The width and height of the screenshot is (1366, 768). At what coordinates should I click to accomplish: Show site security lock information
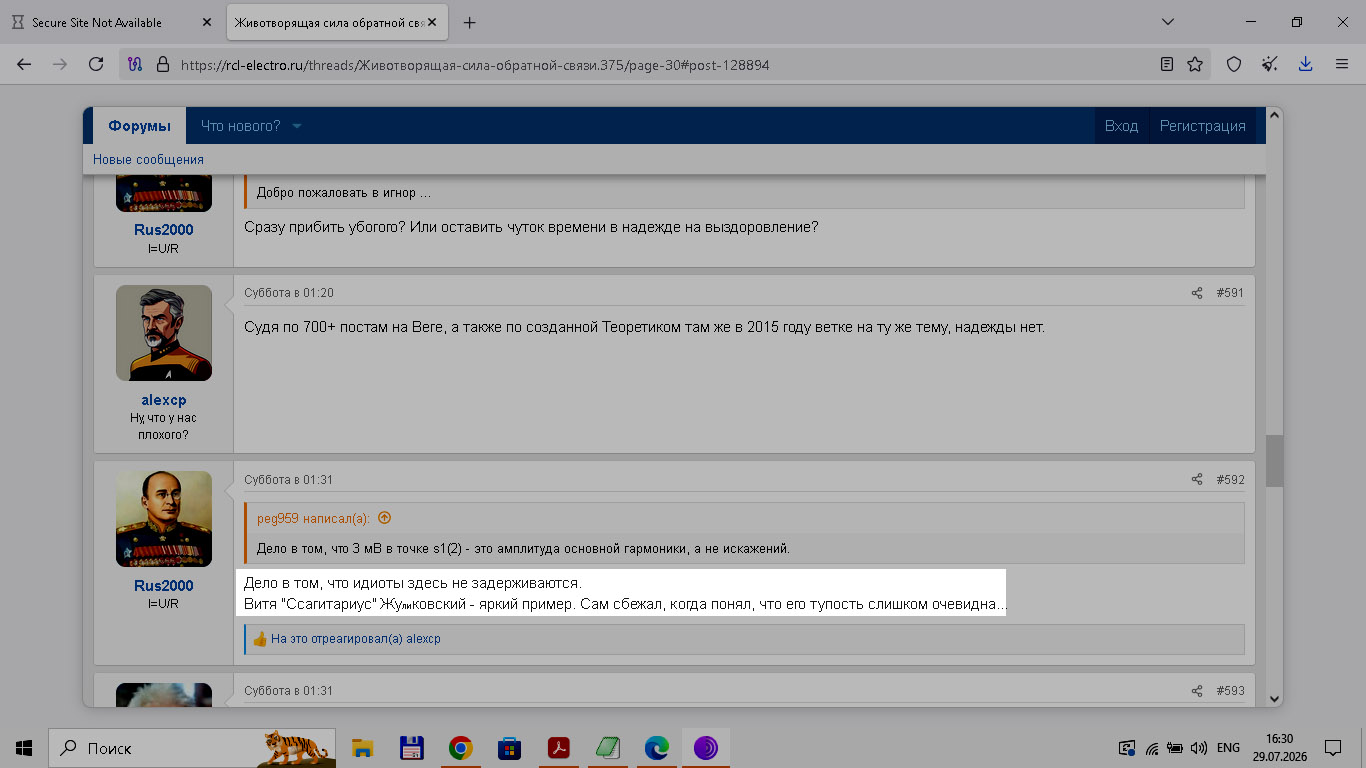(163, 64)
